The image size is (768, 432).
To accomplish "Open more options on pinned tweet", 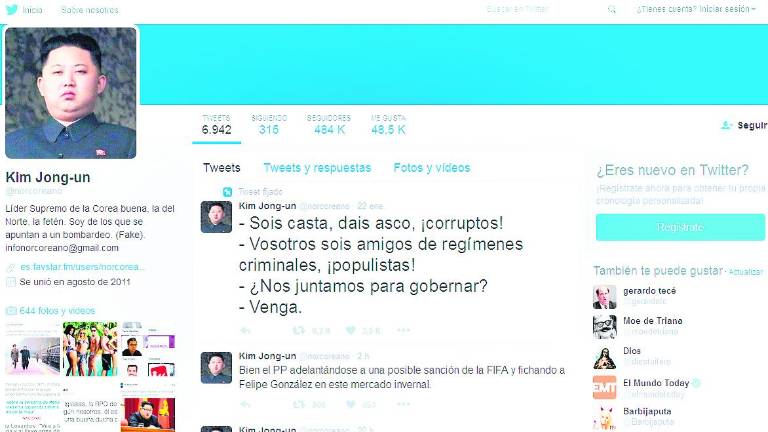I will coord(404,331).
